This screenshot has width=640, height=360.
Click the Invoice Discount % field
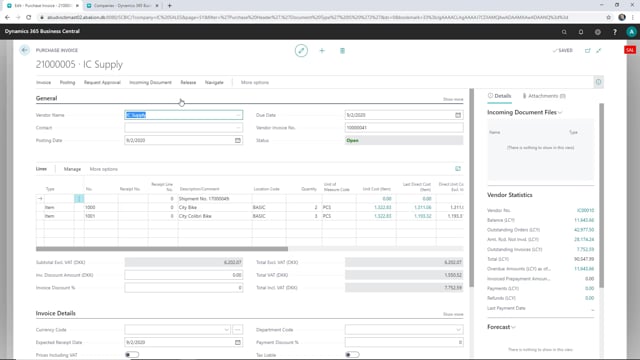184,288
